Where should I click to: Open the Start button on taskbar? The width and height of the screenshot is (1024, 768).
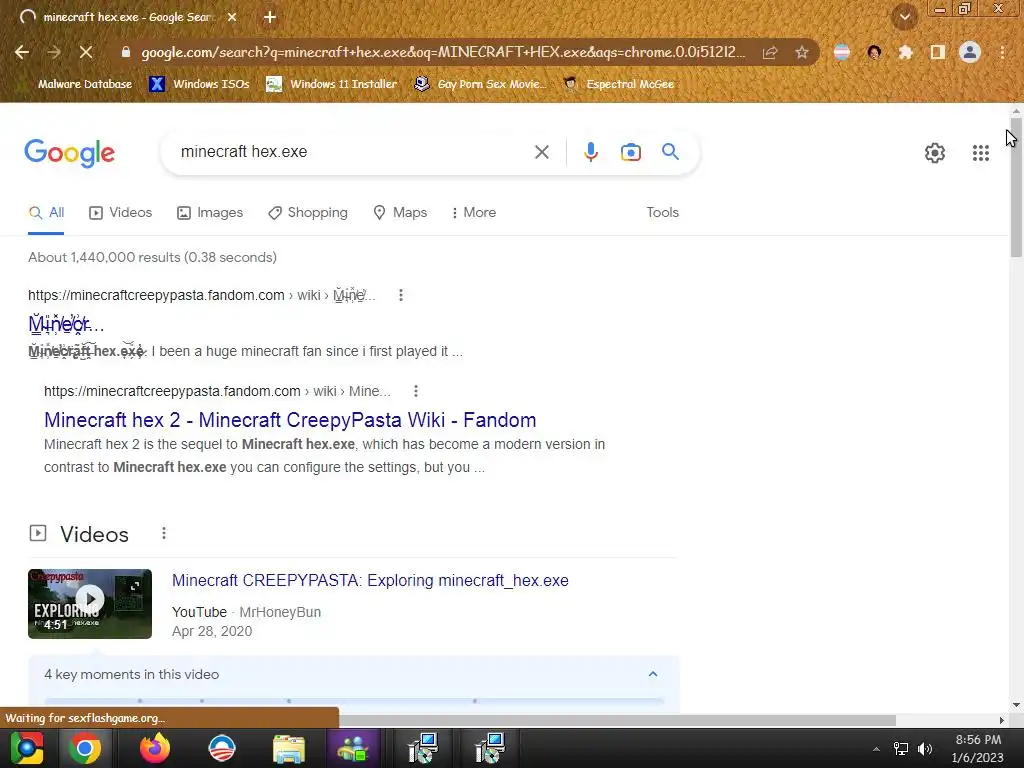coord(26,748)
